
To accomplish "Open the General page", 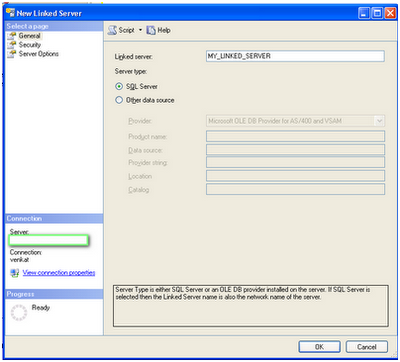I will coord(29,36).
